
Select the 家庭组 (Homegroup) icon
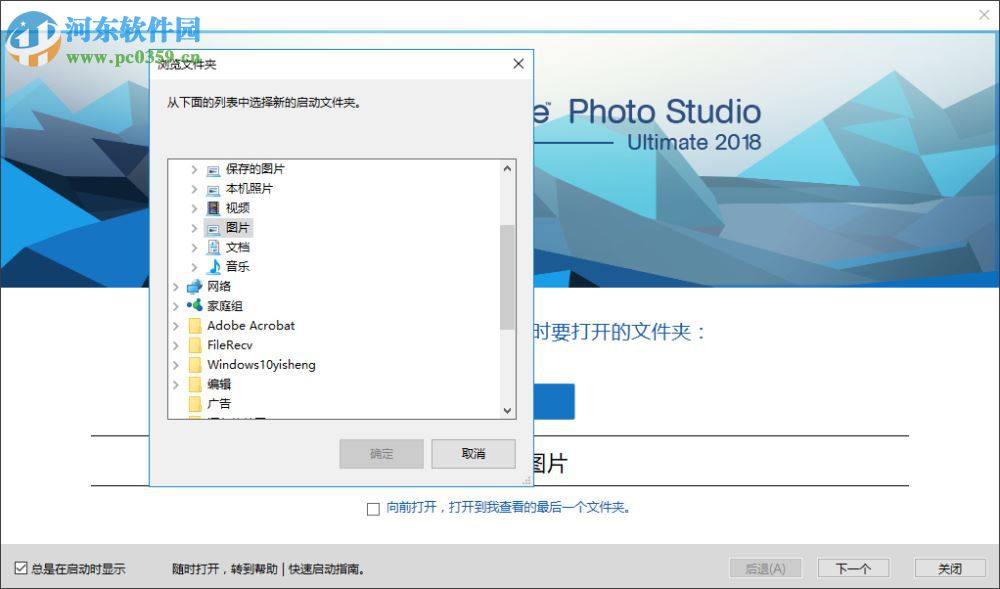[x=195, y=305]
